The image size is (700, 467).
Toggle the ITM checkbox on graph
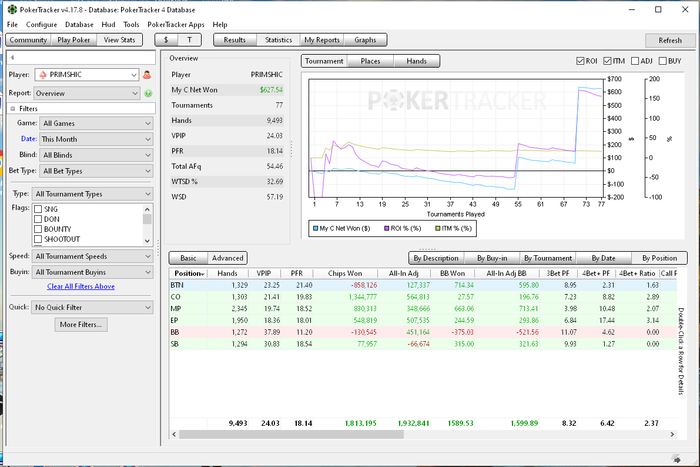(x=607, y=61)
